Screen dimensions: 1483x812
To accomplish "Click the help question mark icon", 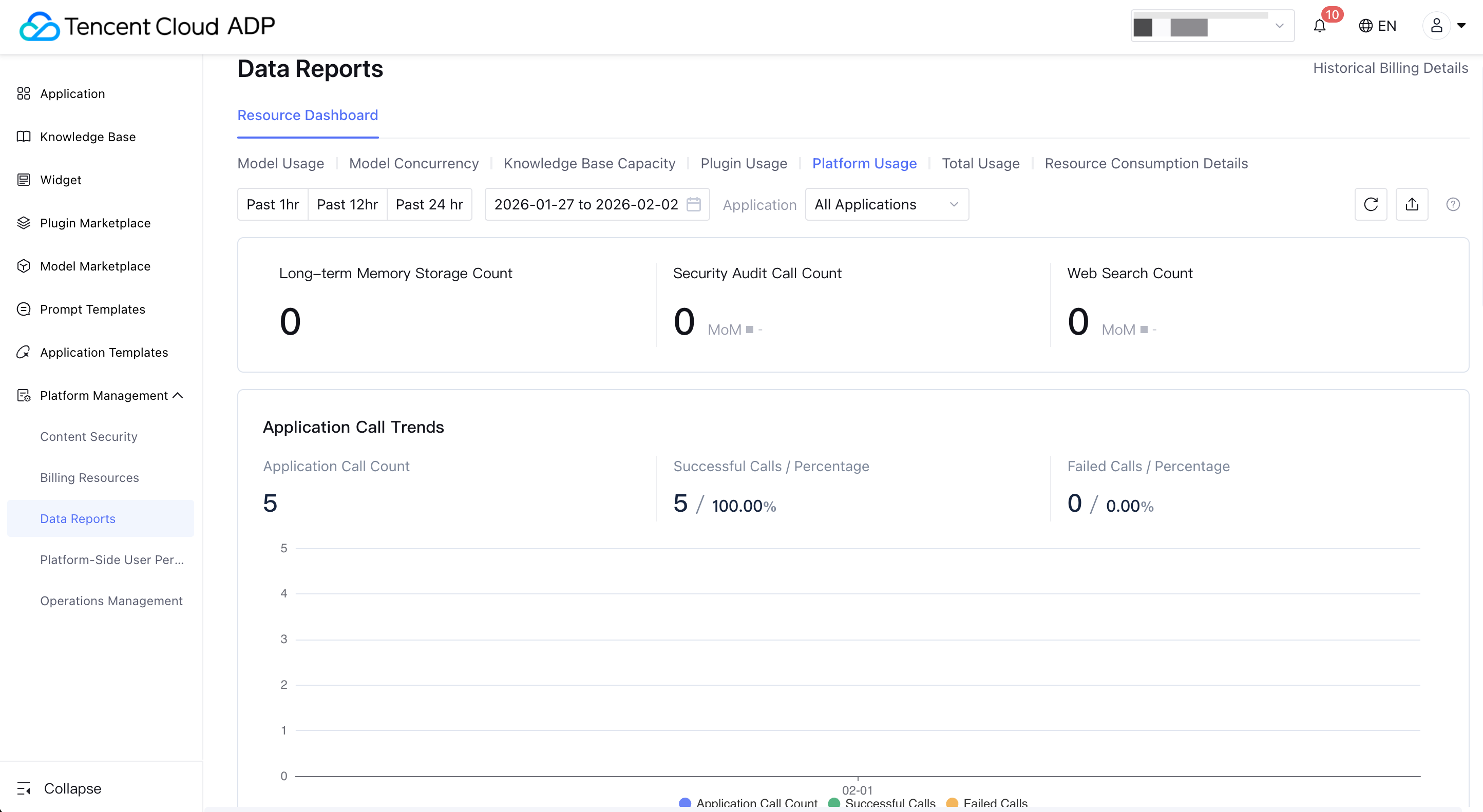I will (x=1453, y=204).
